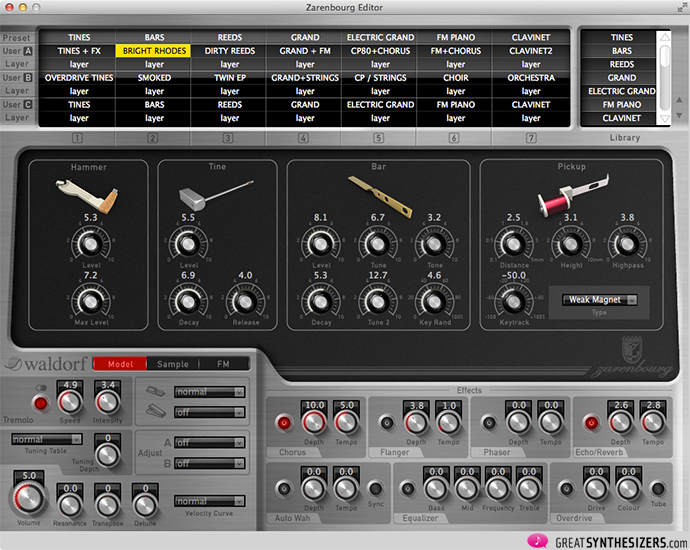Click the Echo/Reverb Depth knob
The width and height of the screenshot is (690, 550).
(621, 424)
